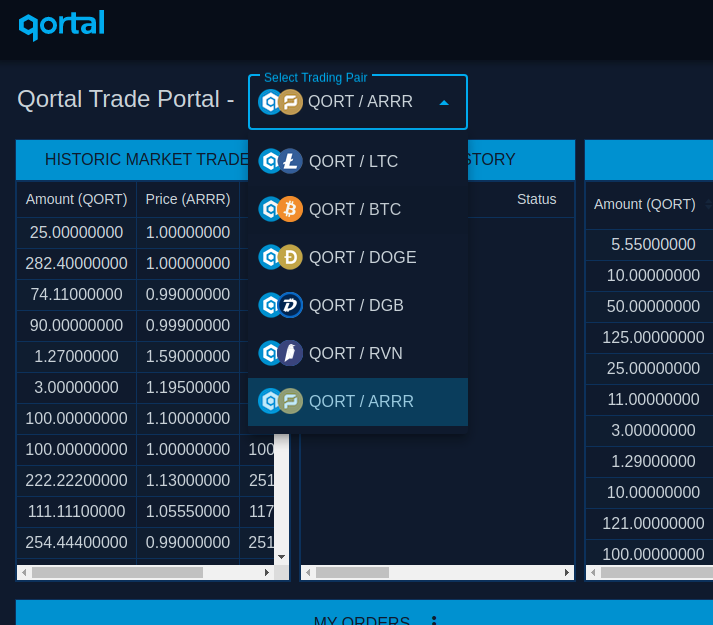Click the history panel scrollbar right arrow
713x625 pixels.
tap(567, 572)
